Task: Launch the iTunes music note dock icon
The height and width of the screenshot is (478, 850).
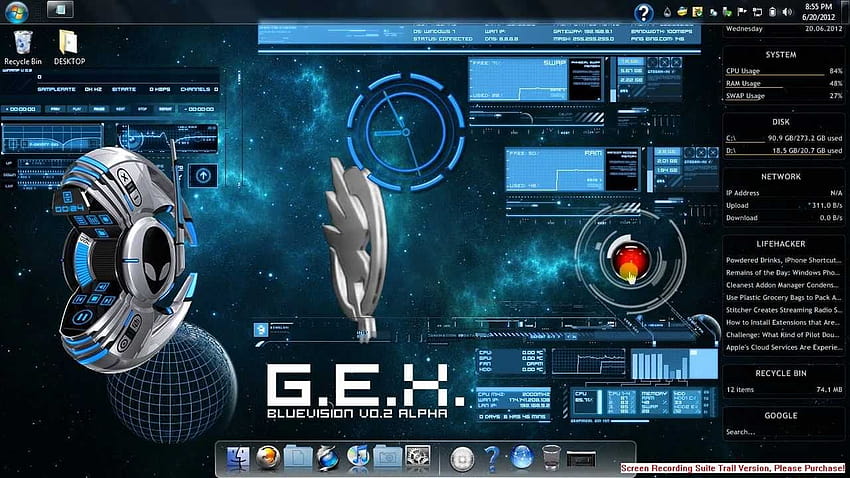Action: tap(357, 458)
